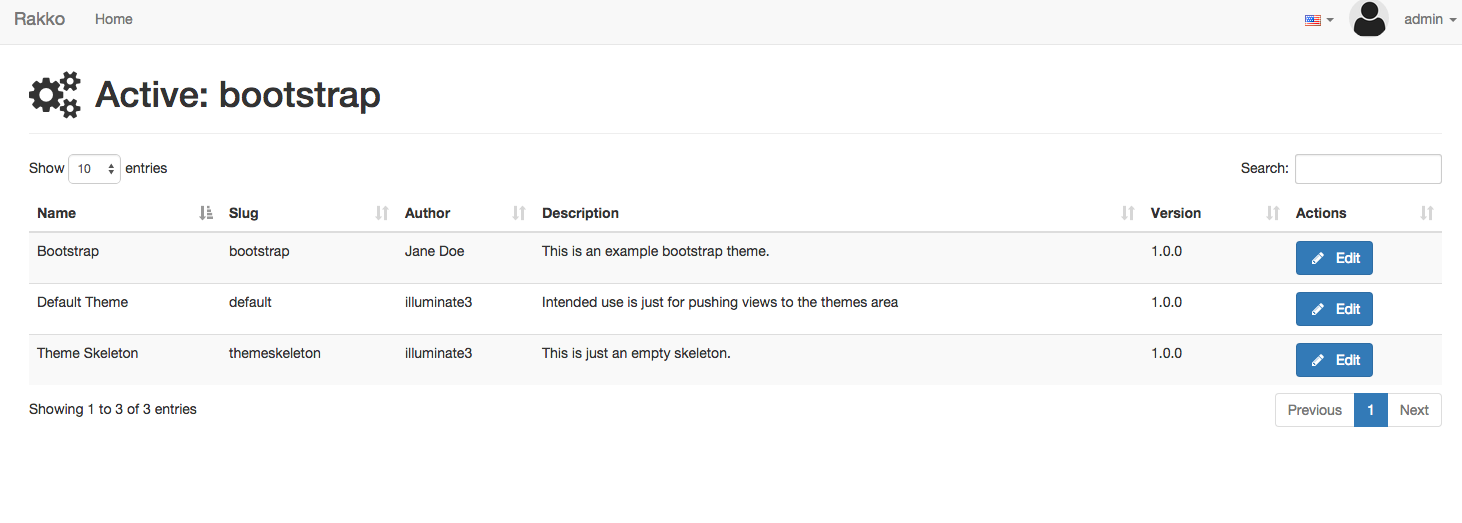Open the language flag dropdown
This screenshot has height=523, width=1462.
[x=1319, y=20]
